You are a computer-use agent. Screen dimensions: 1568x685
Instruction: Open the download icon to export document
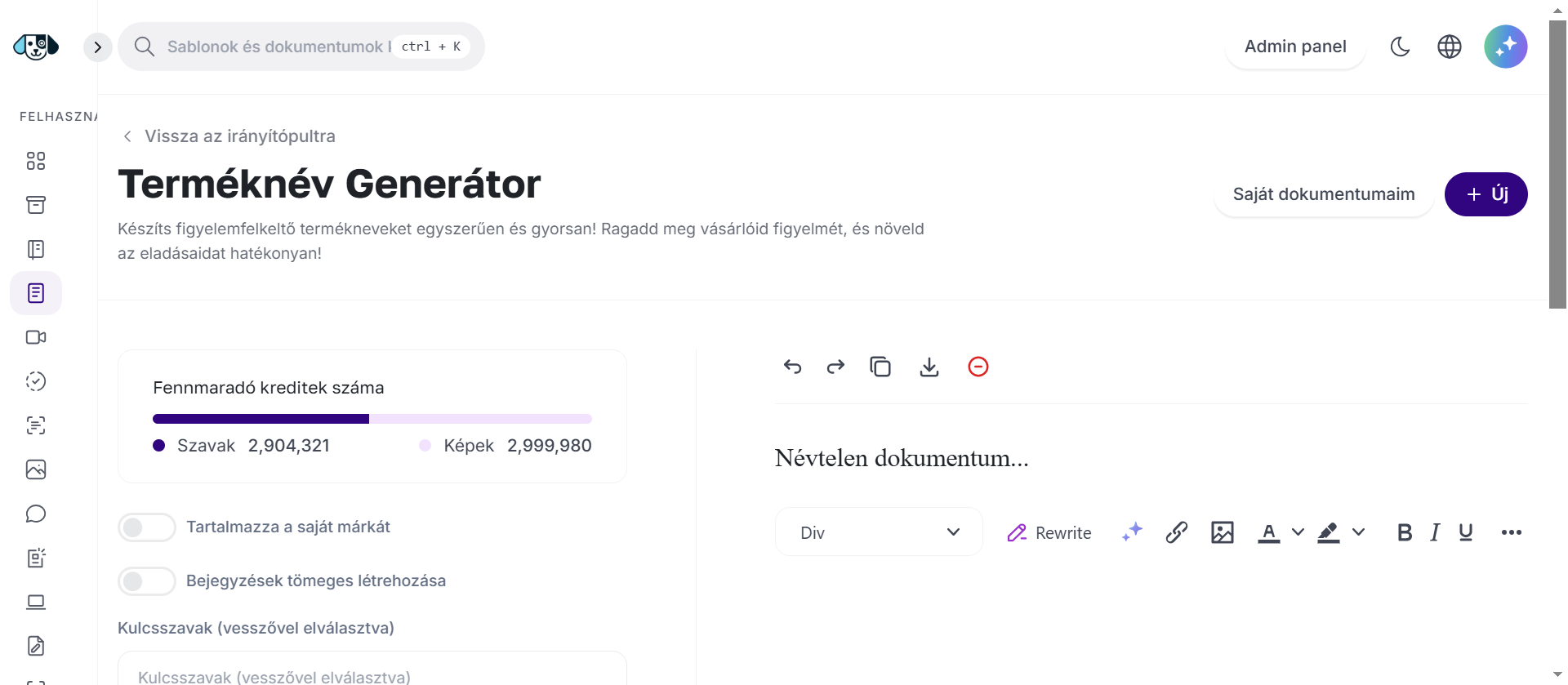coord(928,367)
